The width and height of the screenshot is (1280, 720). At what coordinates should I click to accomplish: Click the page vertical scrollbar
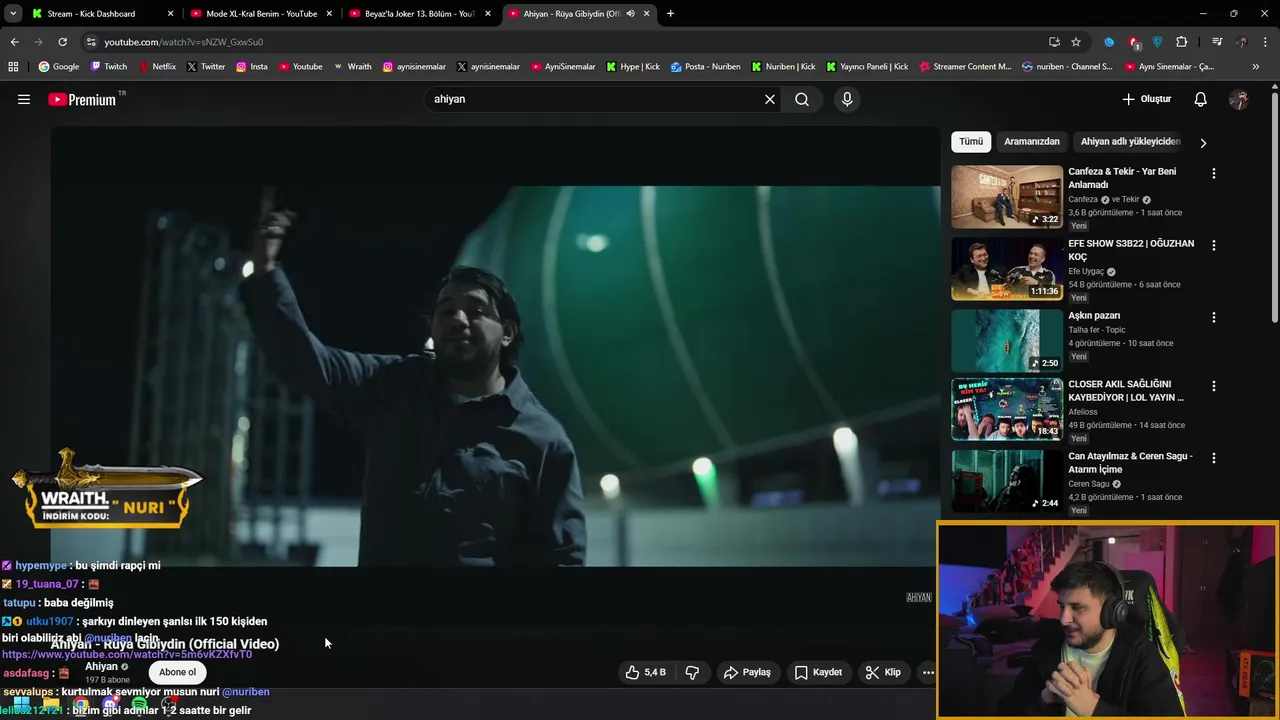coord(1274,205)
